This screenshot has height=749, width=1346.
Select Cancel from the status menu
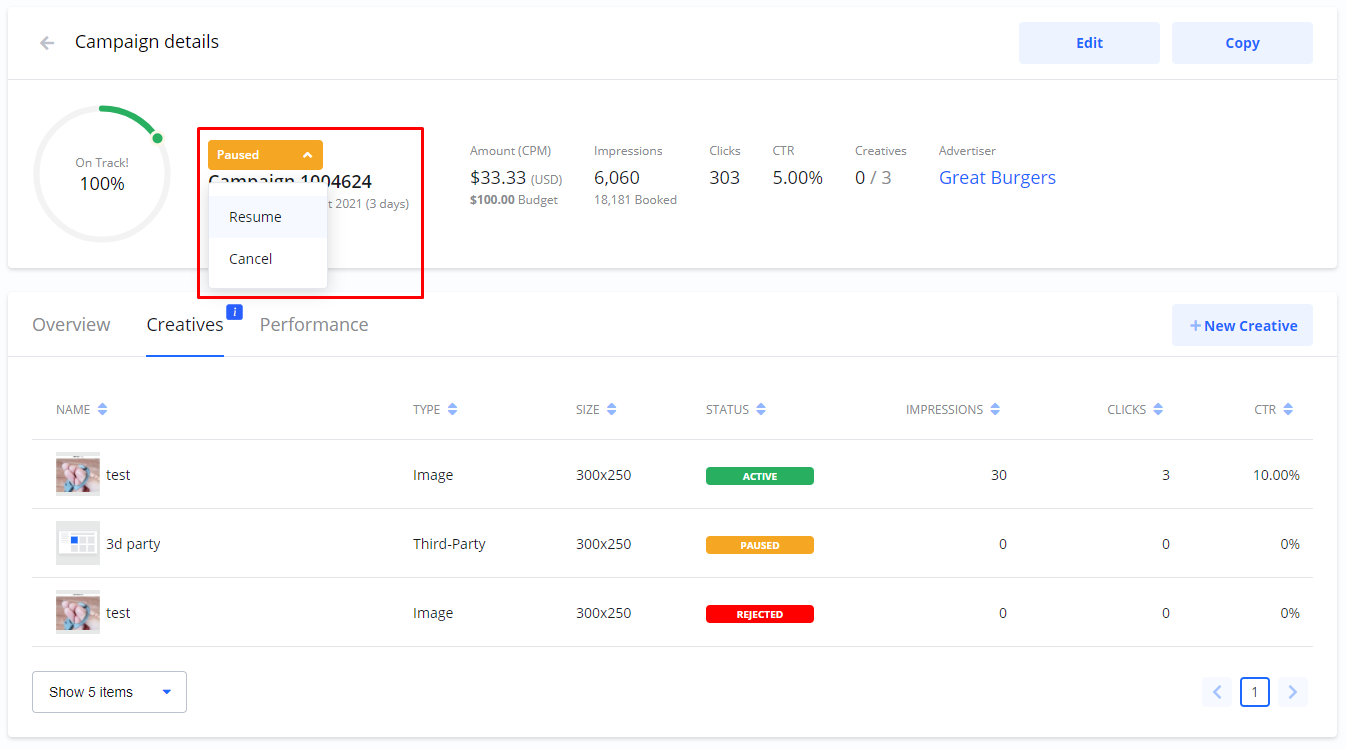(251, 259)
